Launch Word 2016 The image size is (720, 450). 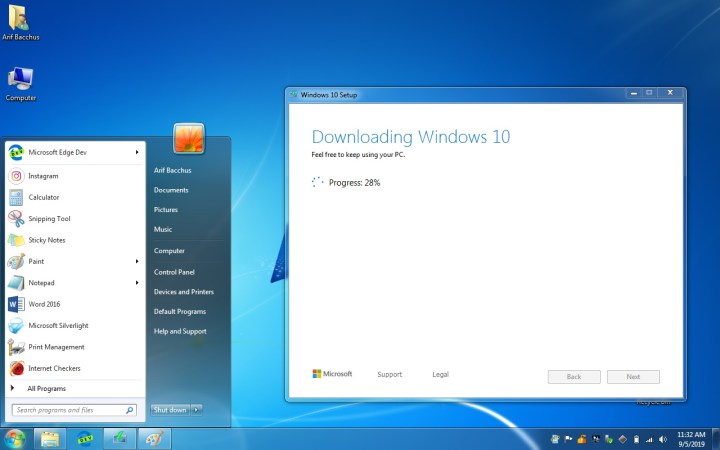[x=44, y=304]
